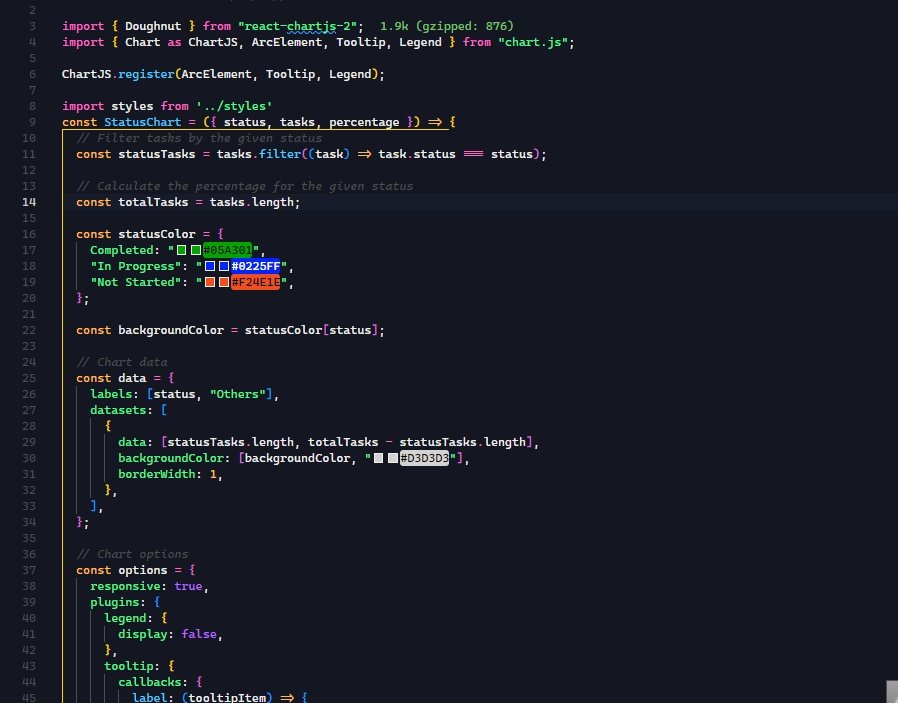Viewport: 898px width, 703px height.
Task: Click the highlighted #D3D3D3 hex value
Action: click(x=424, y=458)
